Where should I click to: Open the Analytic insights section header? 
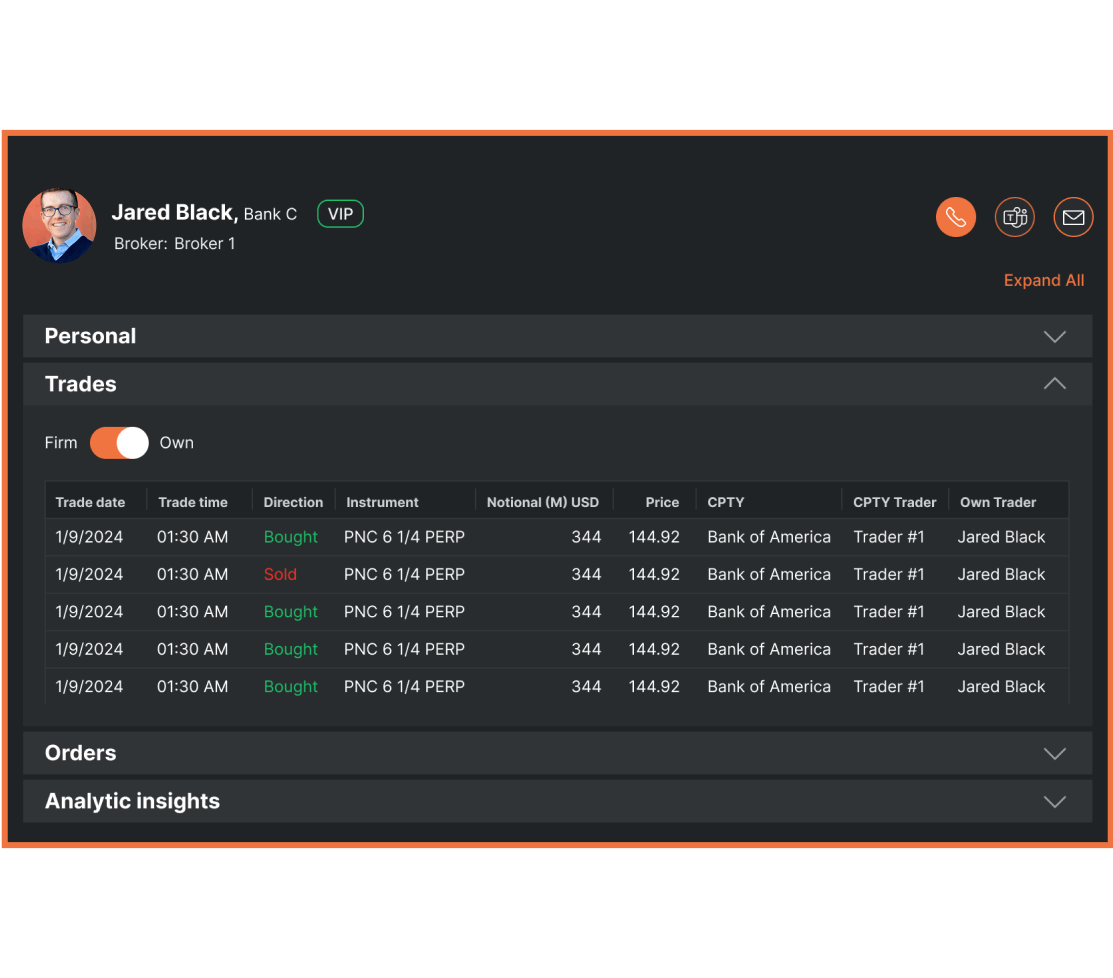(x=132, y=802)
